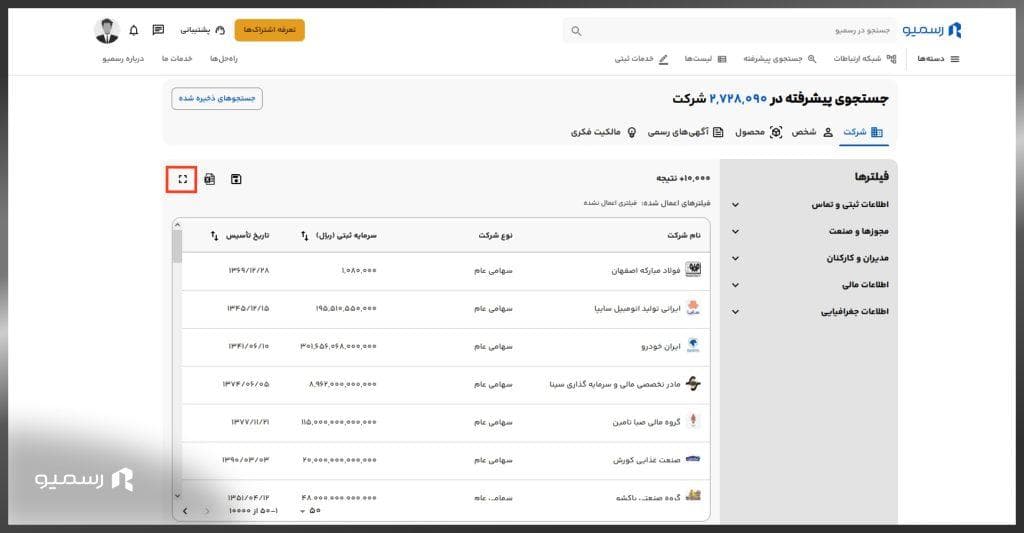
Task: Open the notifications bell
Action: tap(134, 30)
